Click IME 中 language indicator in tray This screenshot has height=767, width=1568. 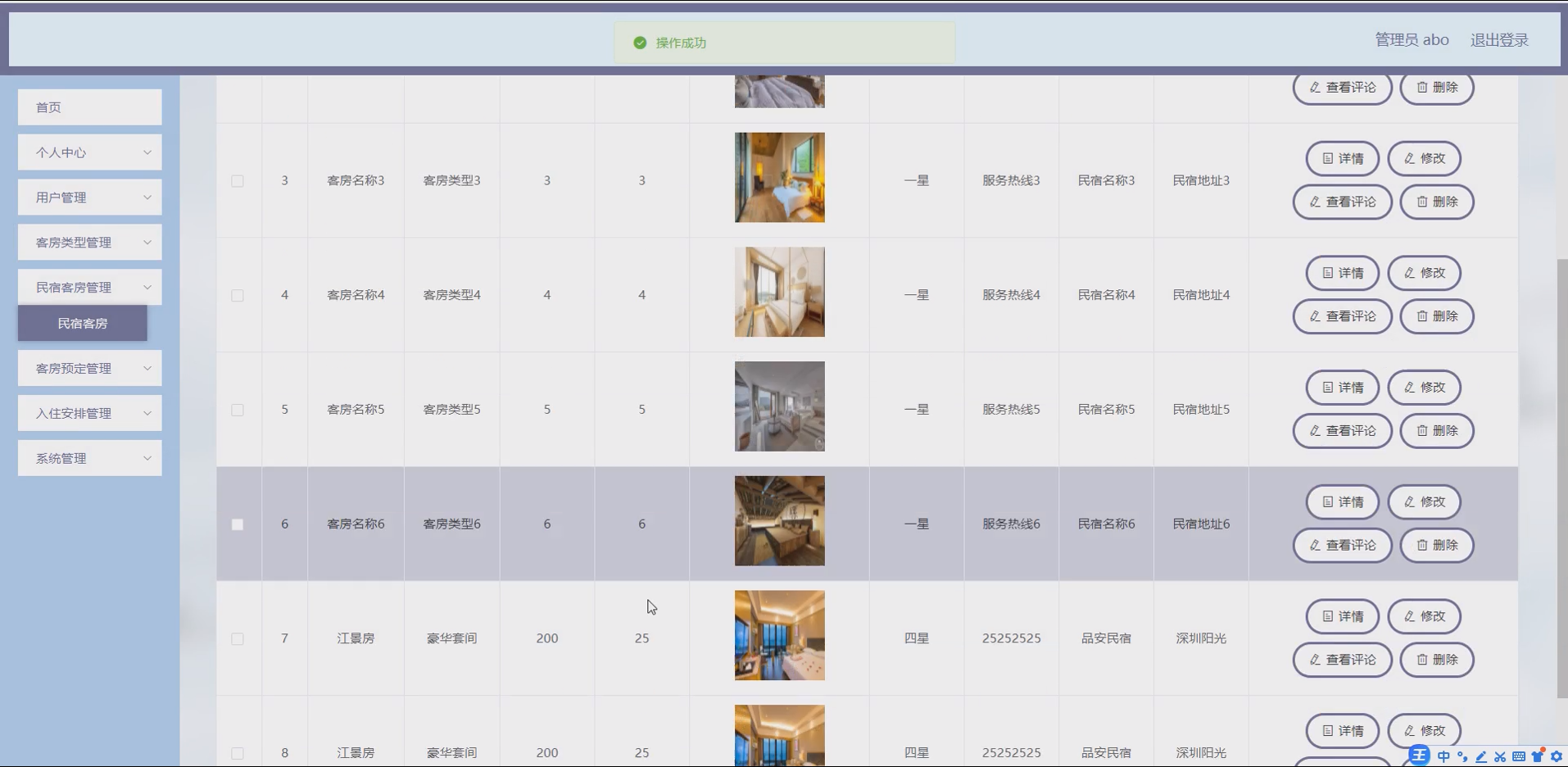click(1443, 756)
